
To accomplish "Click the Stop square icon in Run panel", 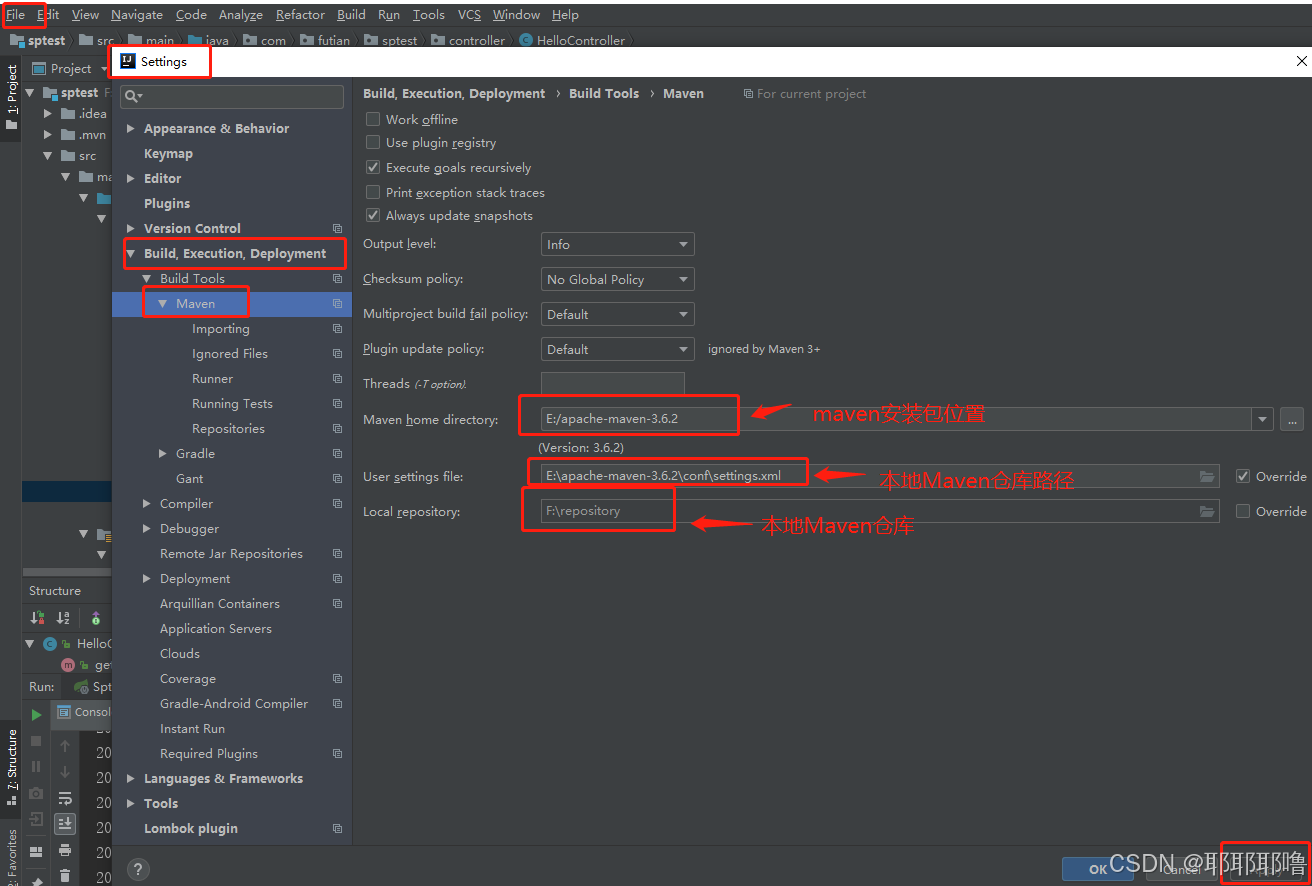I will 36,741.
